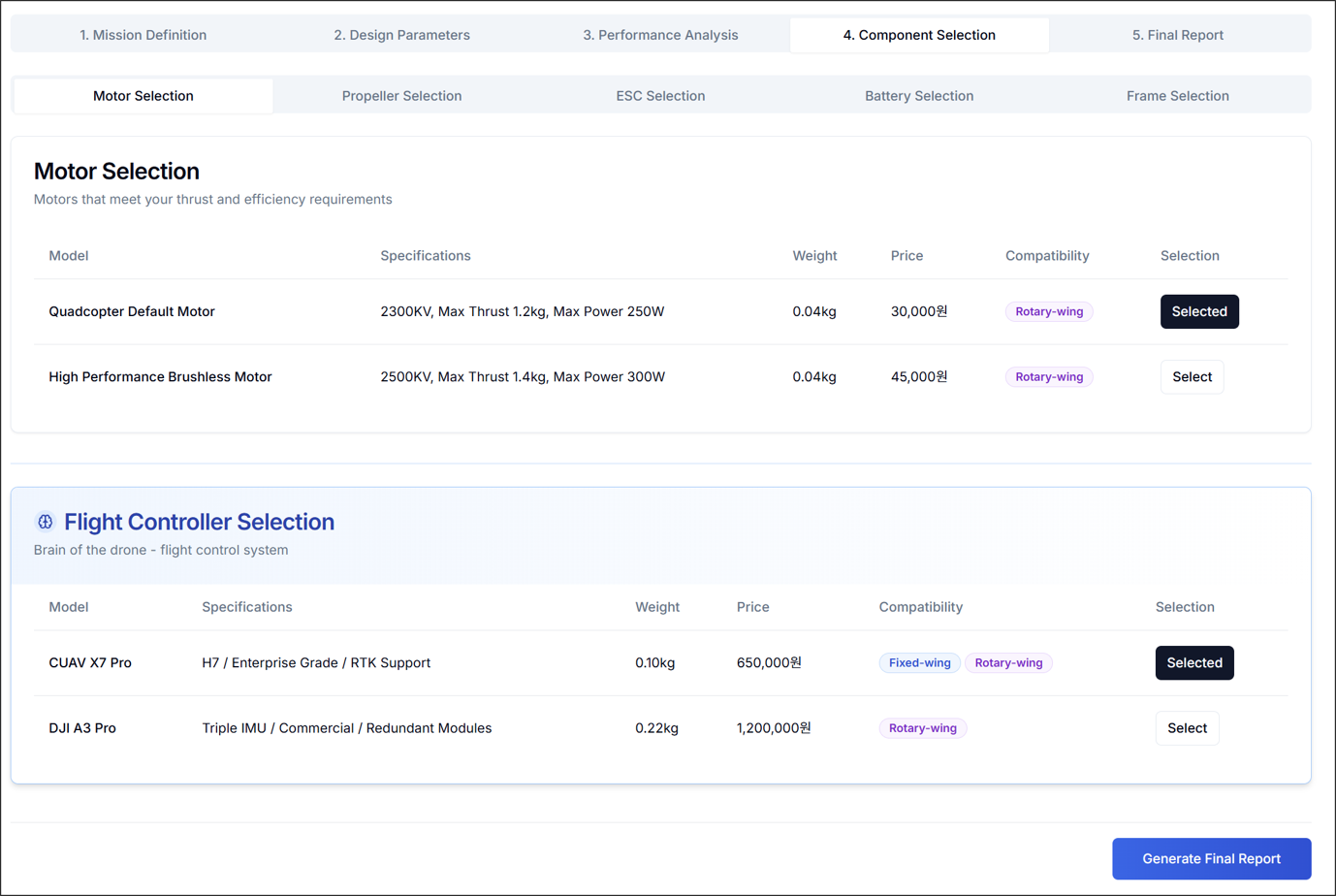This screenshot has height=896, width=1336.
Task: Go to the Frame Selection sub-tab
Action: click(1177, 96)
